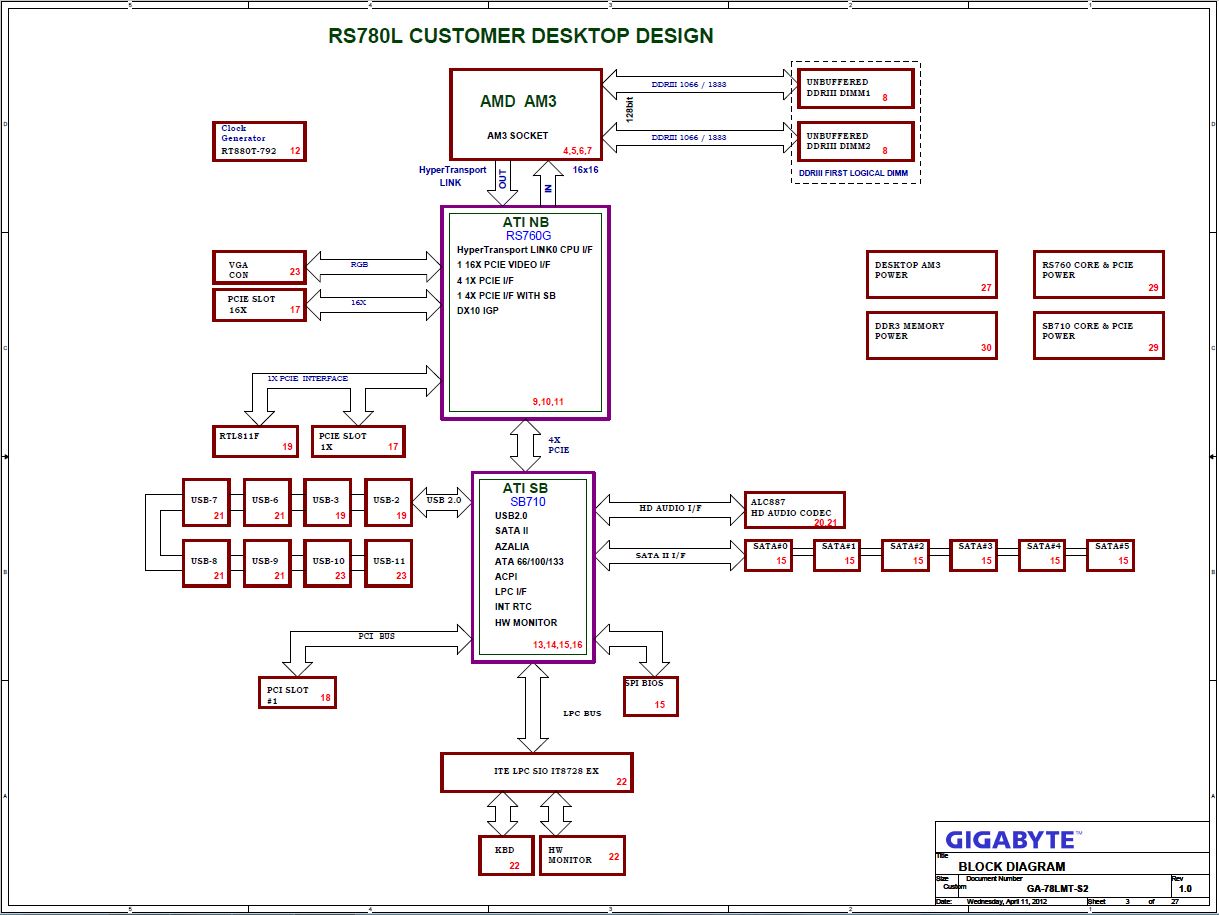Select the PCIE SLOT 1X box
This screenshot has height=915, width=1219.
(x=358, y=441)
